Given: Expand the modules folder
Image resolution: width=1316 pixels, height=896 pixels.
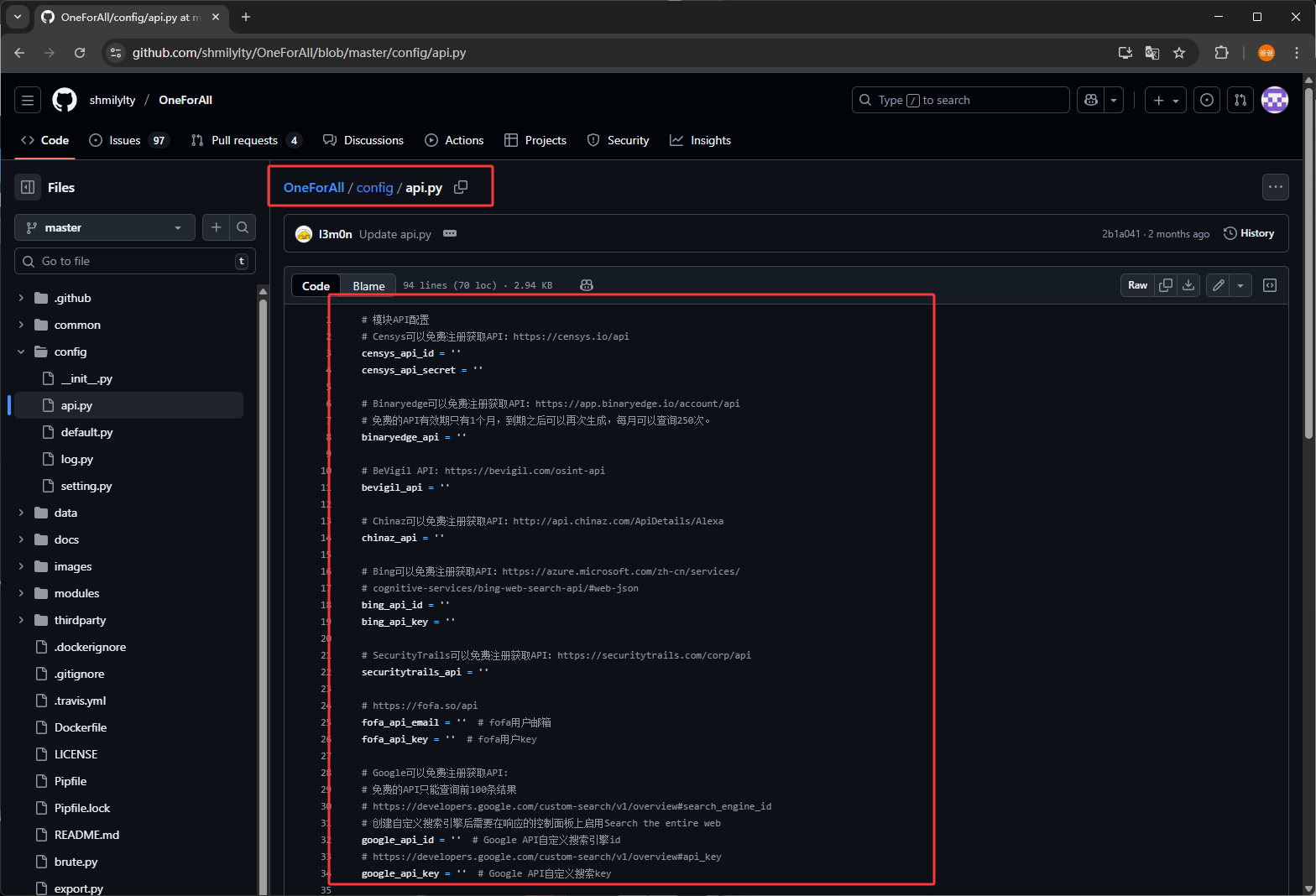Looking at the screenshot, I should (x=21, y=593).
